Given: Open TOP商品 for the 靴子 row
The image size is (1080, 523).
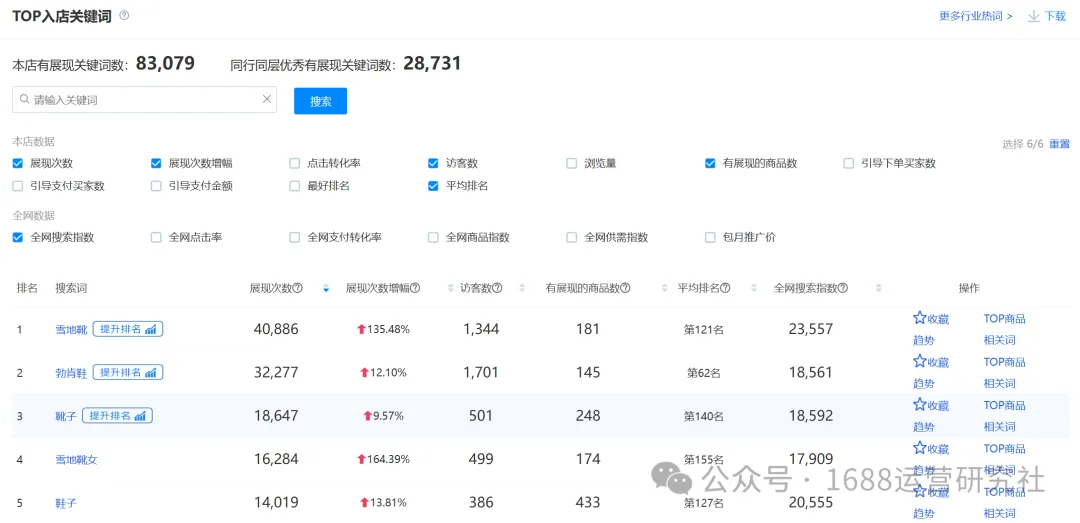Looking at the screenshot, I should tap(1004, 405).
